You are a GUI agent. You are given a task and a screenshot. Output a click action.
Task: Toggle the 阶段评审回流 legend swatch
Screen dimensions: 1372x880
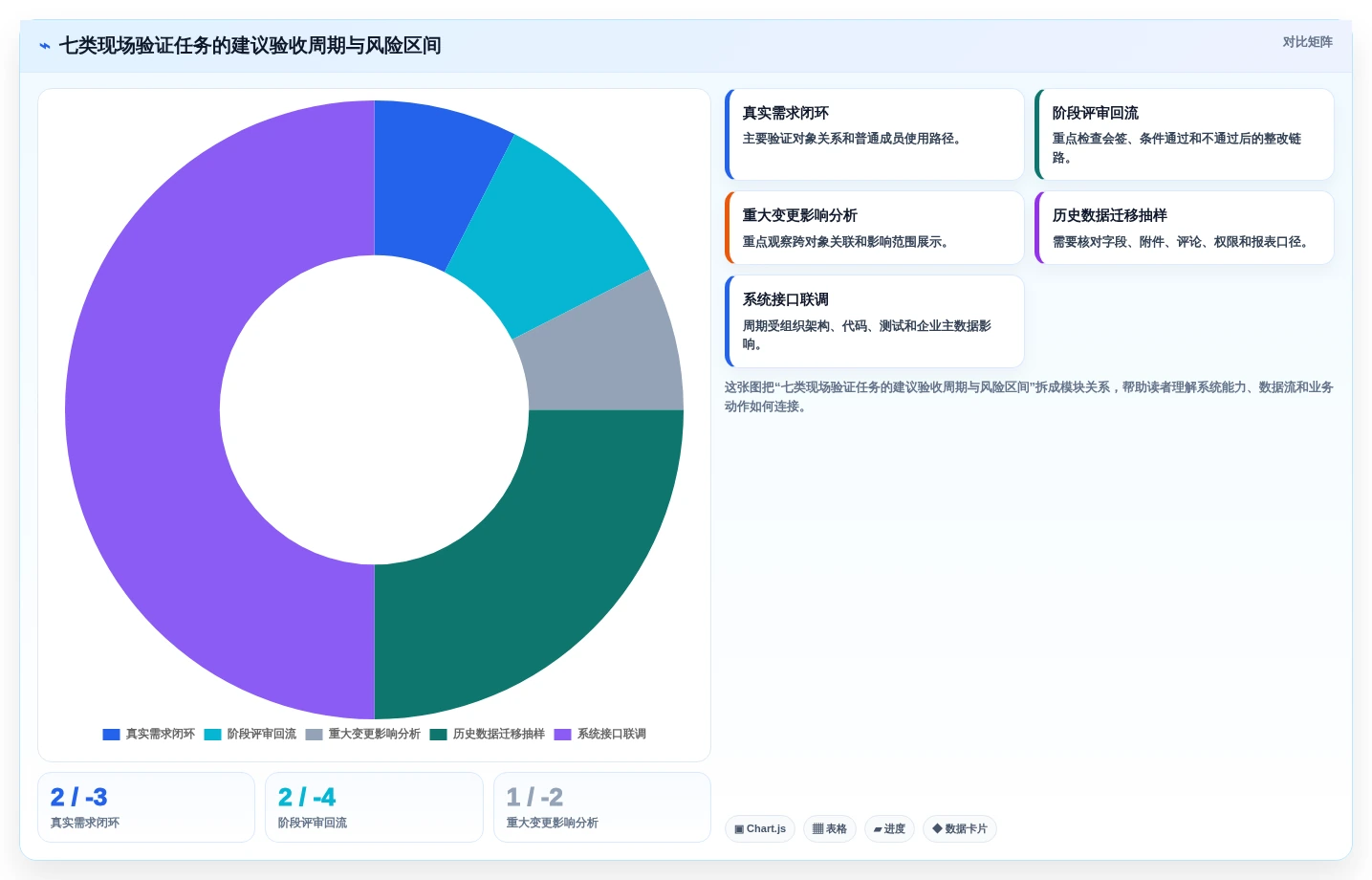coord(212,735)
